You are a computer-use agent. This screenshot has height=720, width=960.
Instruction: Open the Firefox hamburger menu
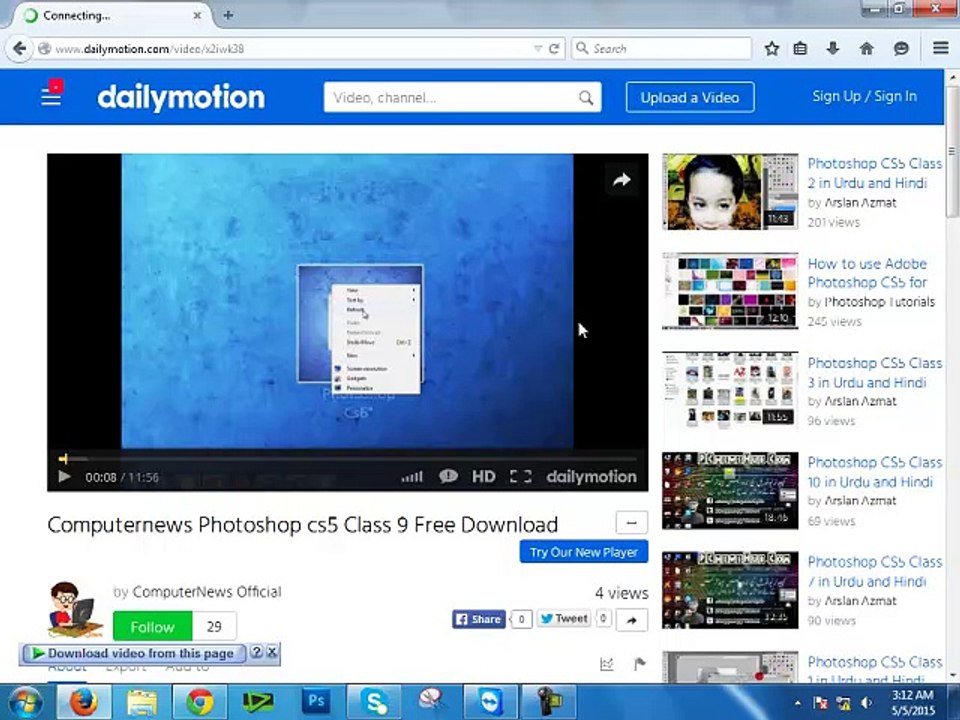click(940, 48)
